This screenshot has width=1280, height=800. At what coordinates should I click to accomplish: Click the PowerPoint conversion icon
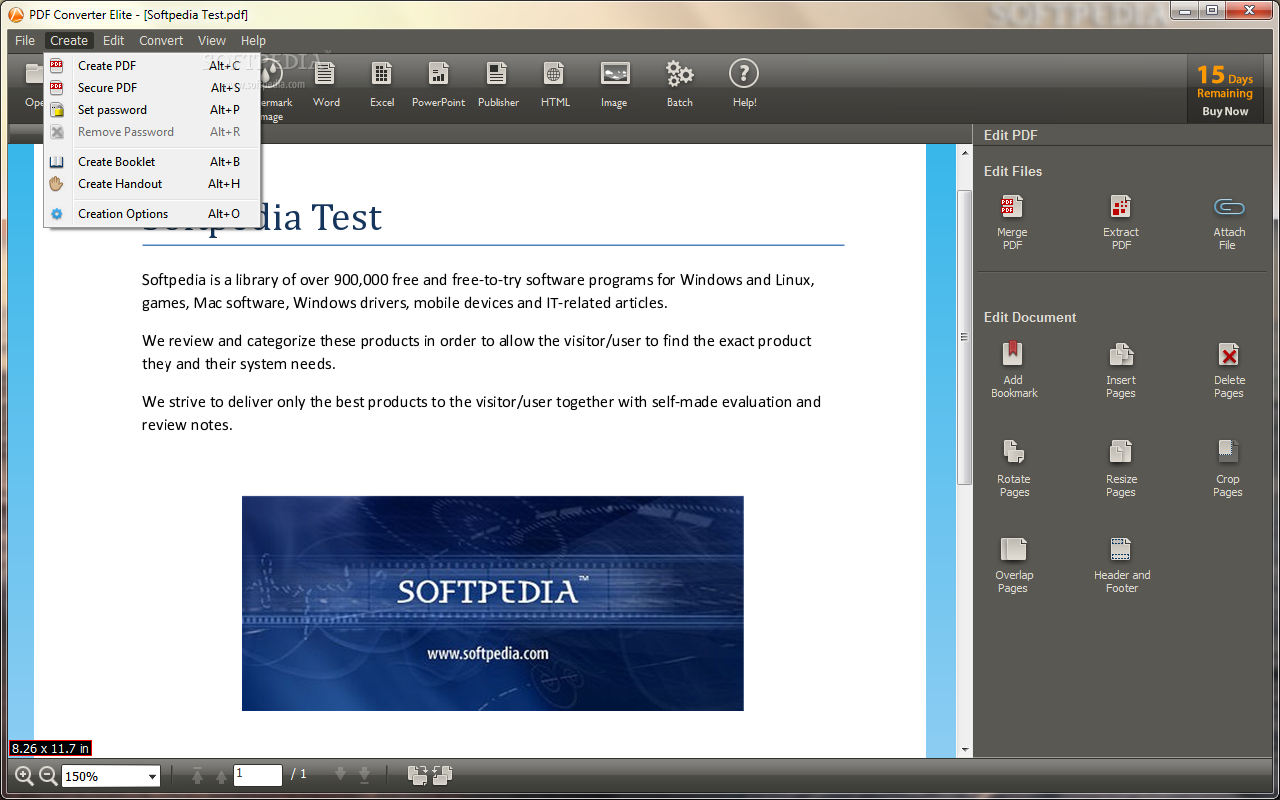pos(438,74)
